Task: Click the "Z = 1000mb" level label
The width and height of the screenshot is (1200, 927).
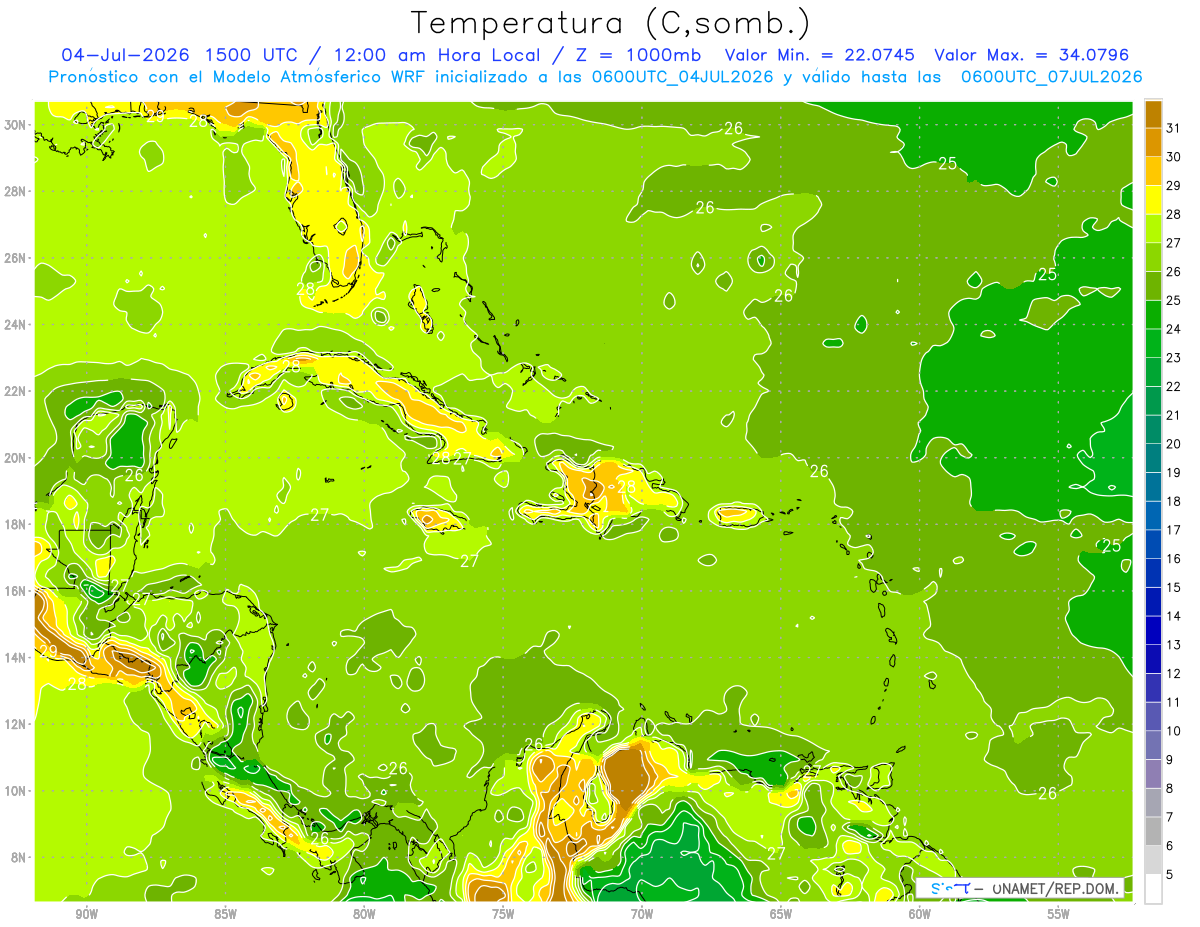Action: coord(637,55)
